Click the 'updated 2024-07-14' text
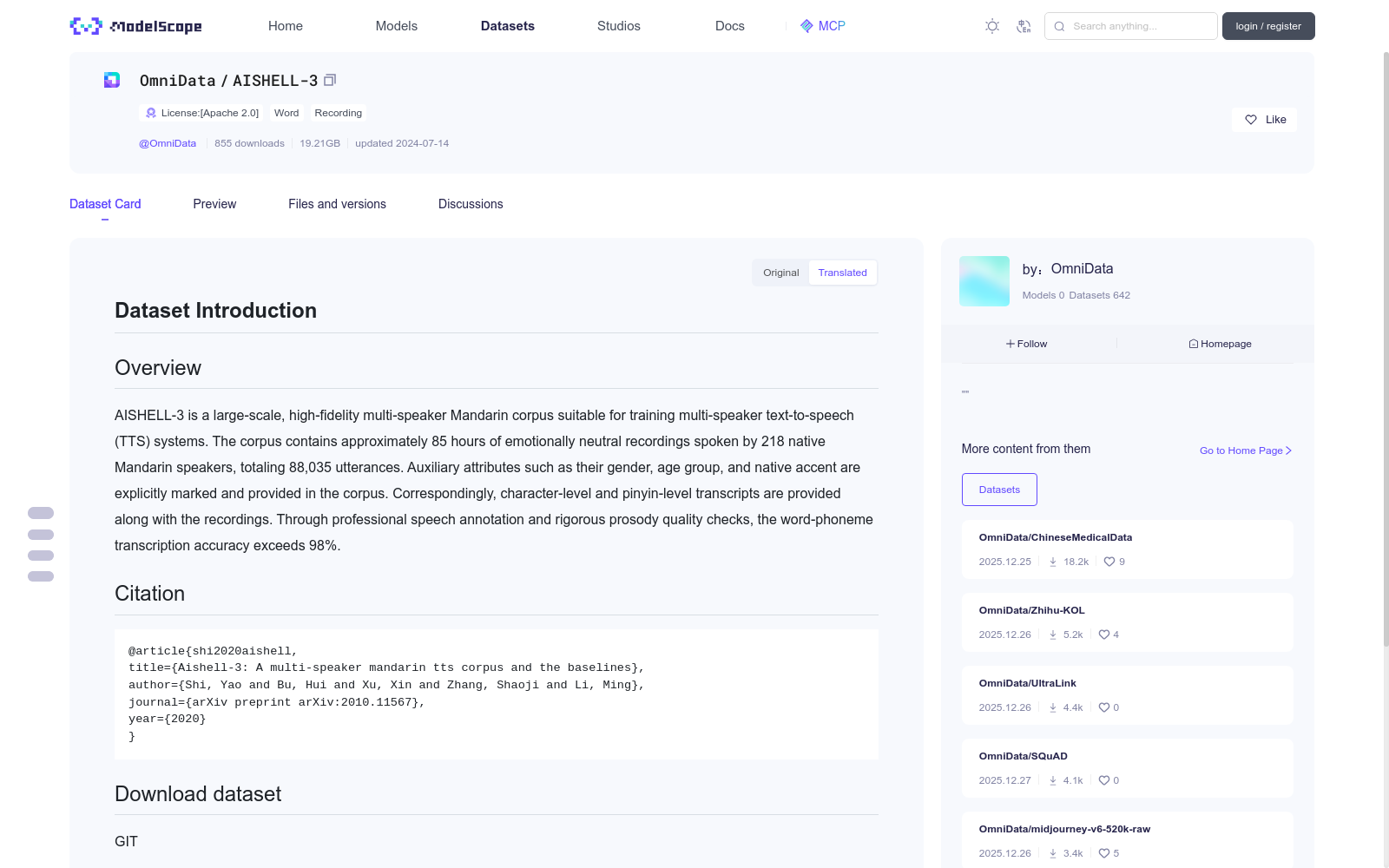Screen dimensions: 1389x868 pyautogui.click(x=402, y=143)
